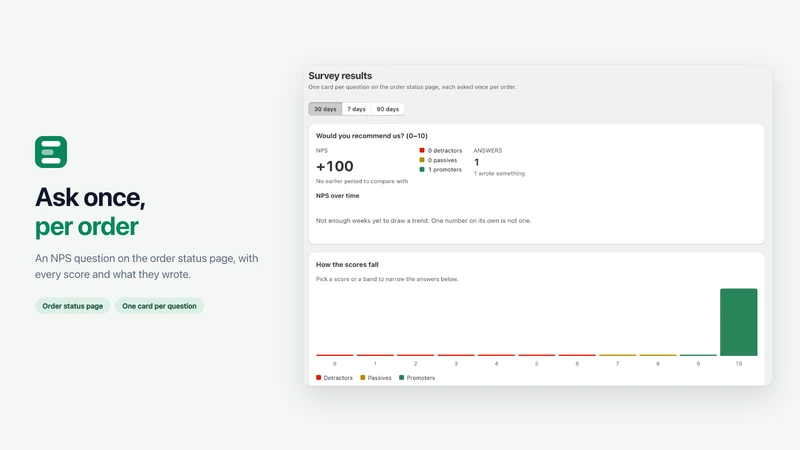Screen dimensions: 800x450
Task: Click the +100 NPS score value
Action: pyautogui.click(x=335, y=166)
